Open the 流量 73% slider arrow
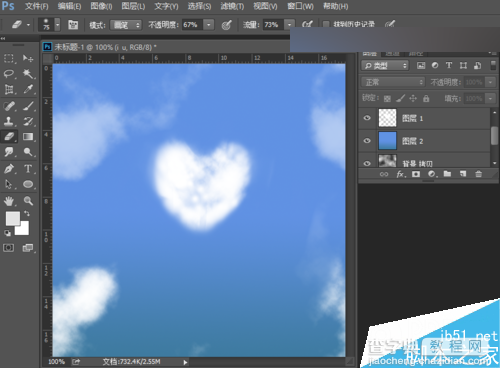The image size is (500, 368). pyautogui.click(x=290, y=25)
